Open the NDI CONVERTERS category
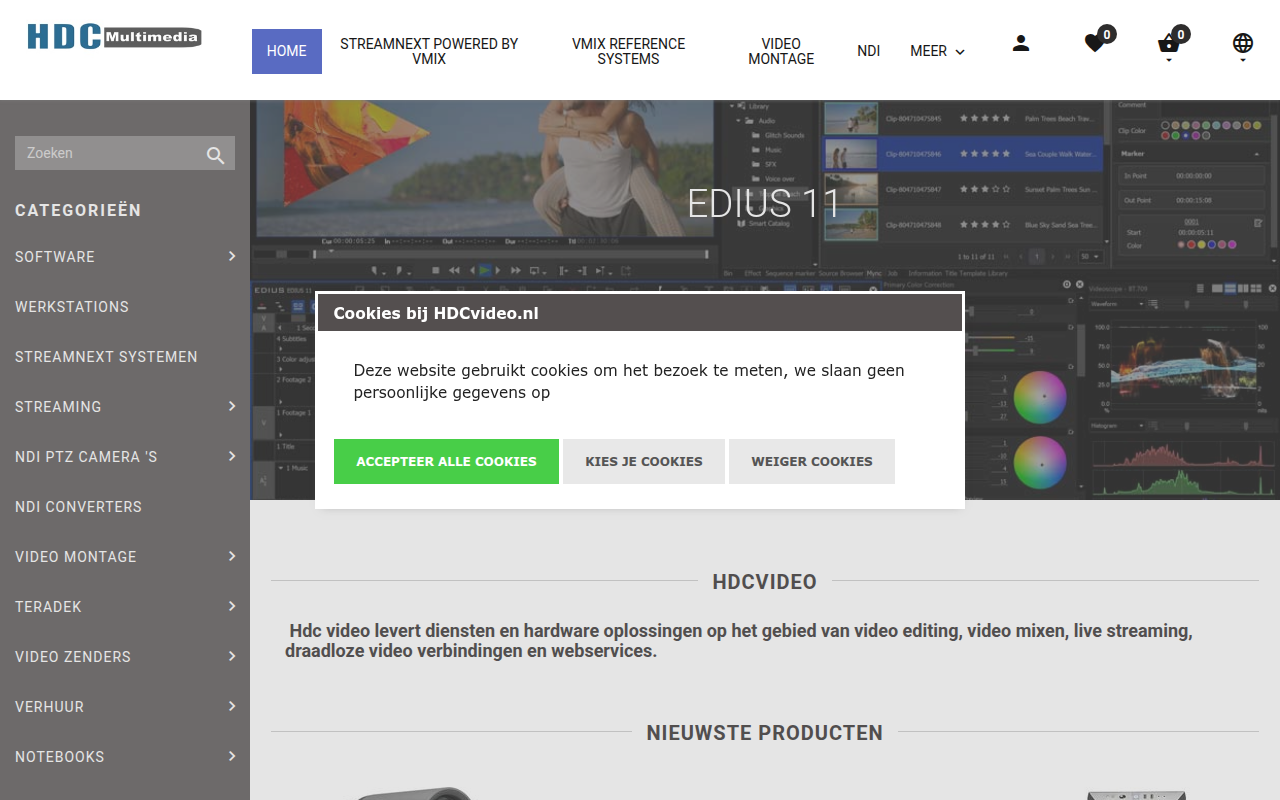Viewport: 1280px width, 800px height. 78,507
